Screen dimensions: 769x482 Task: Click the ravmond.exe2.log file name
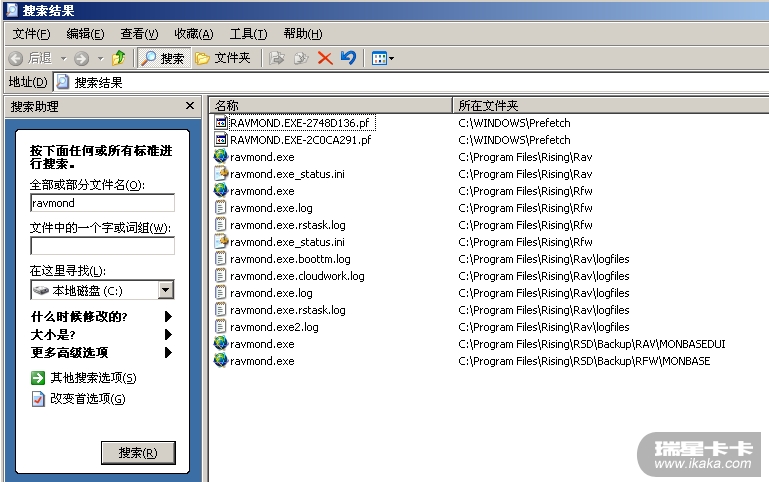[274, 327]
